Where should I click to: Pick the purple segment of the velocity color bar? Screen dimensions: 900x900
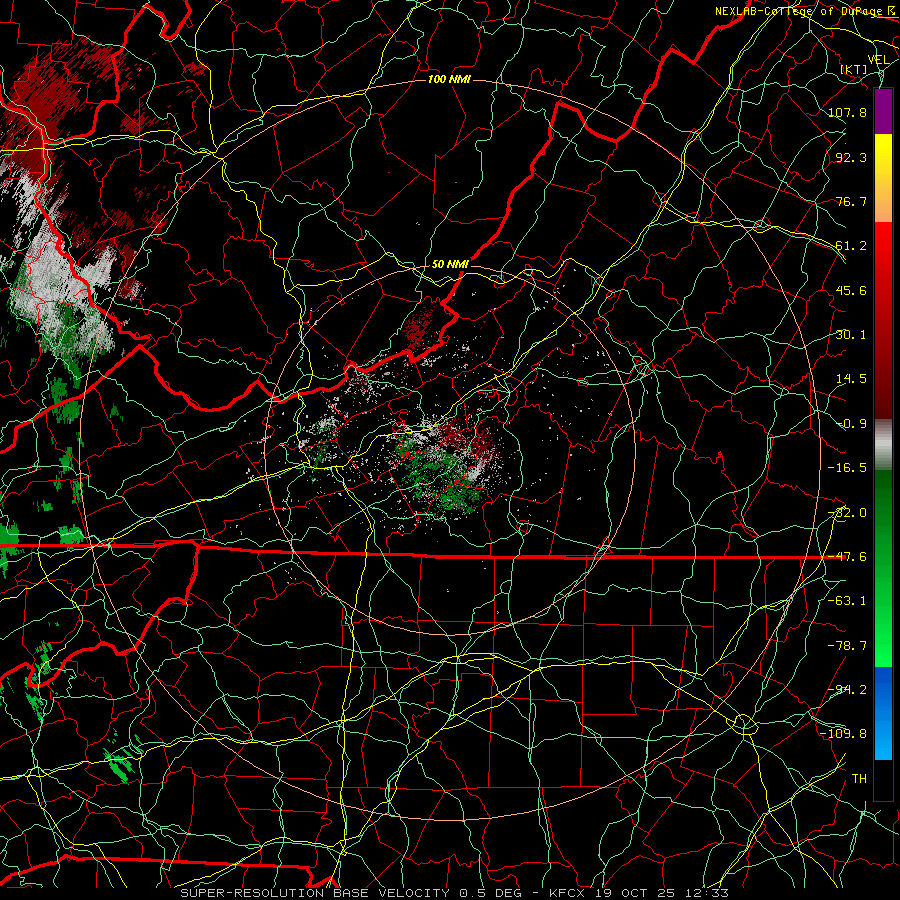point(883,111)
